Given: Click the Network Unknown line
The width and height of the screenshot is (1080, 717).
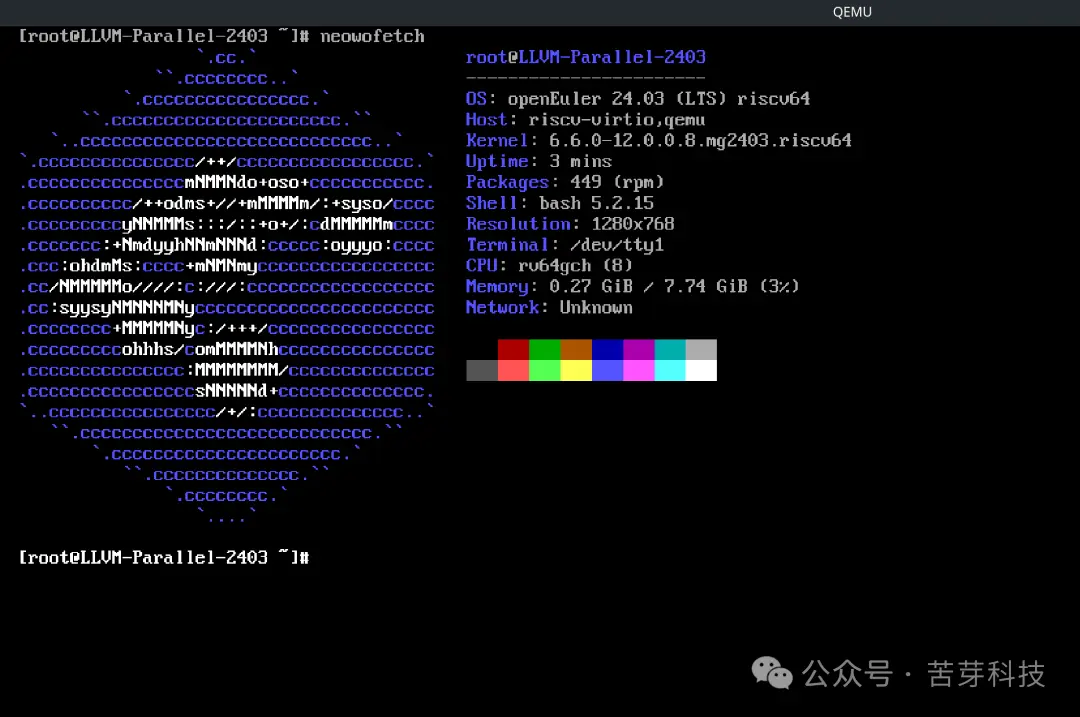Looking at the screenshot, I should (548, 308).
